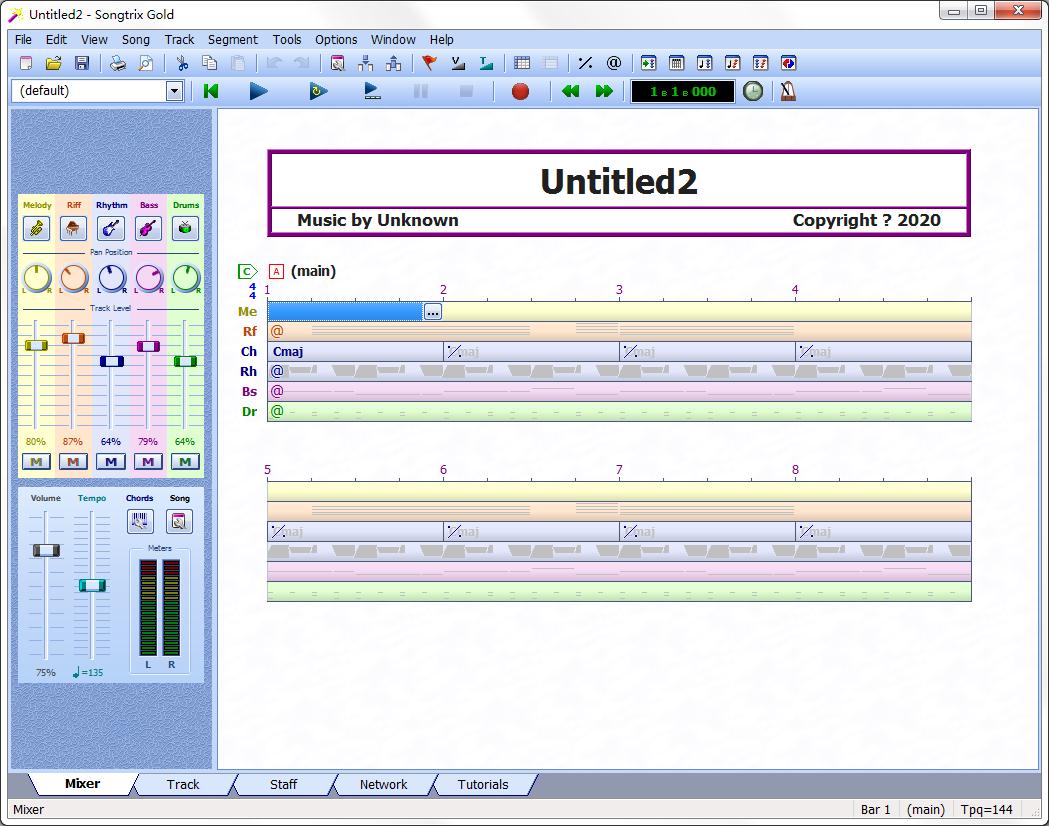Click the red Record button
The height and width of the screenshot is (826, 1049).
click(520, 91)
